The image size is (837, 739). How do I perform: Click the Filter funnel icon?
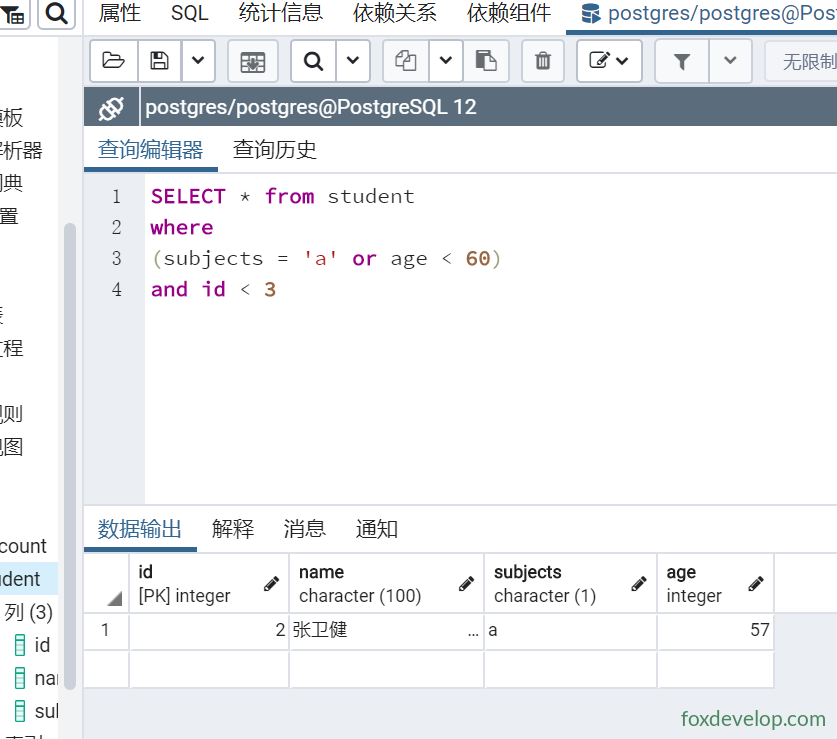tap(682, 61)
